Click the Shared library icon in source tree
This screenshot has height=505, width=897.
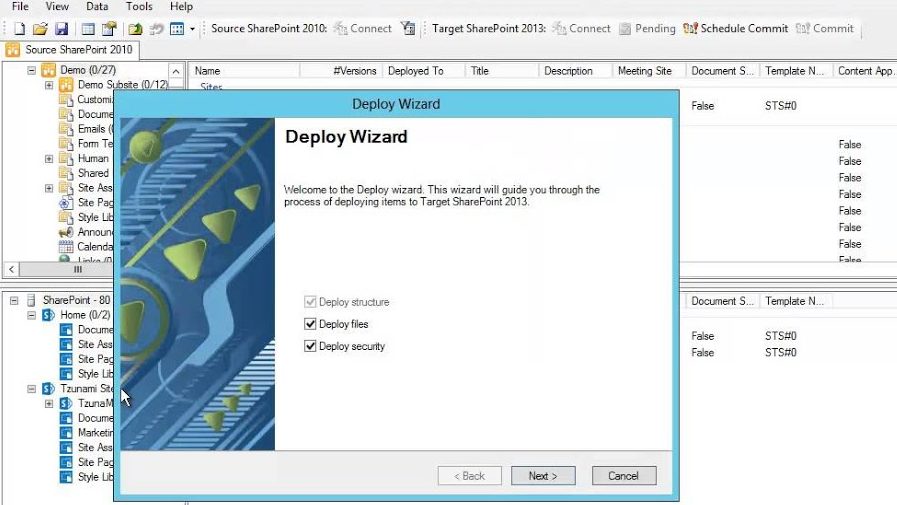(x=66, y=173)
